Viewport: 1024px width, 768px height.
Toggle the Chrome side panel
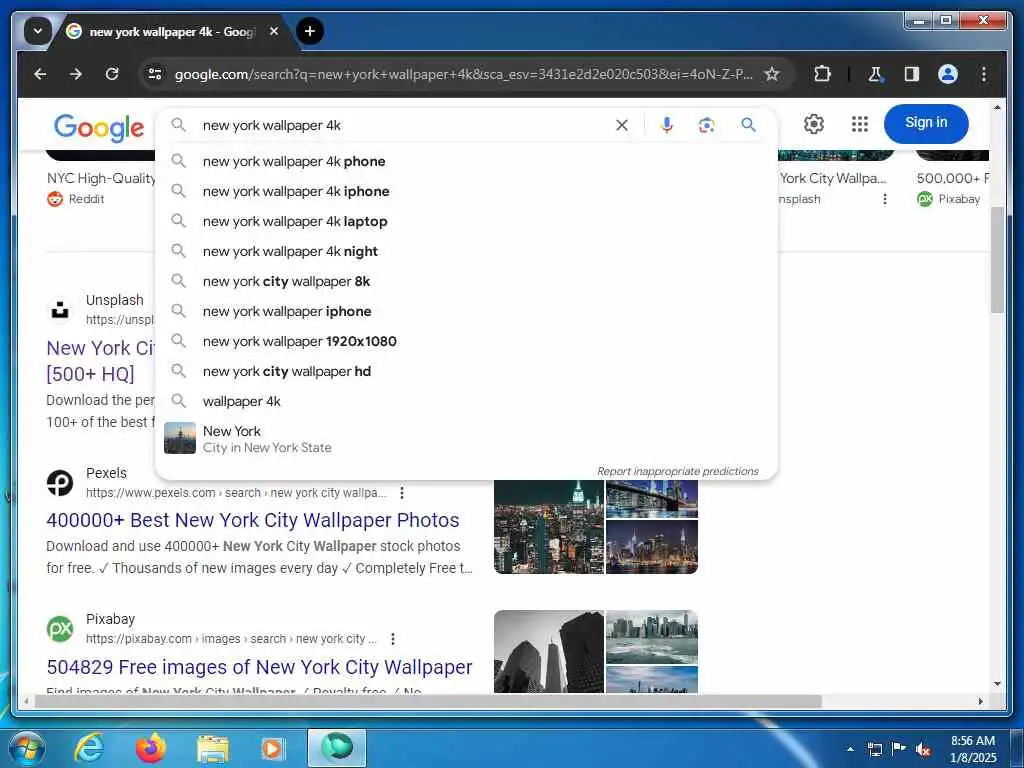pyautogui.click(x=912, y=74)
